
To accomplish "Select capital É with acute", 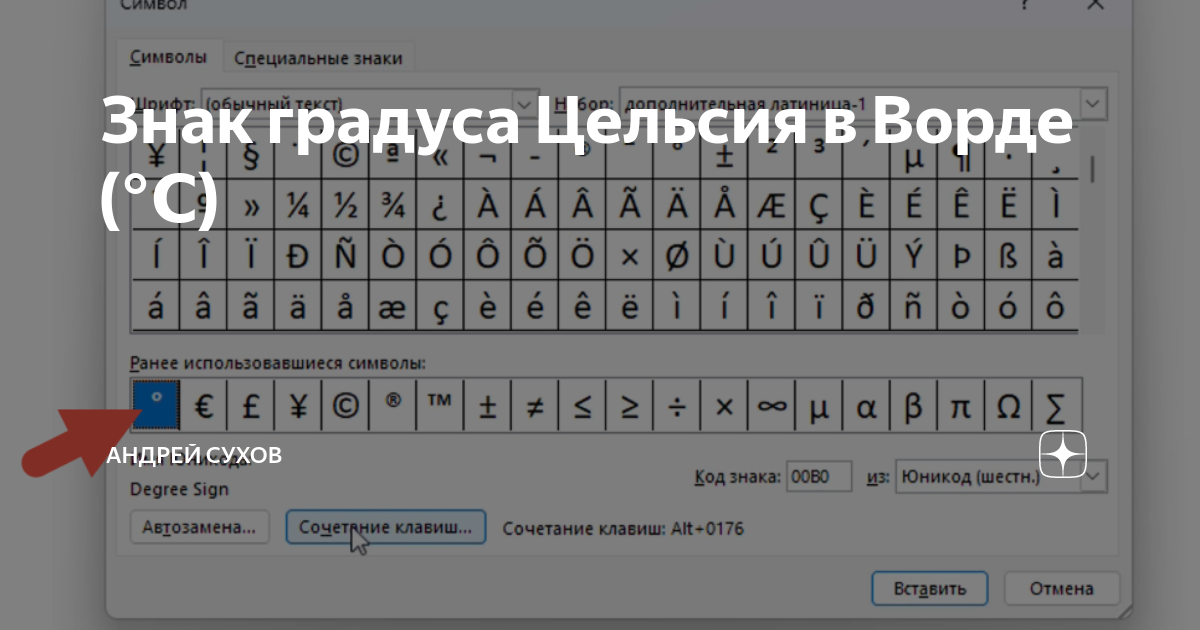I will coord(913,205).
